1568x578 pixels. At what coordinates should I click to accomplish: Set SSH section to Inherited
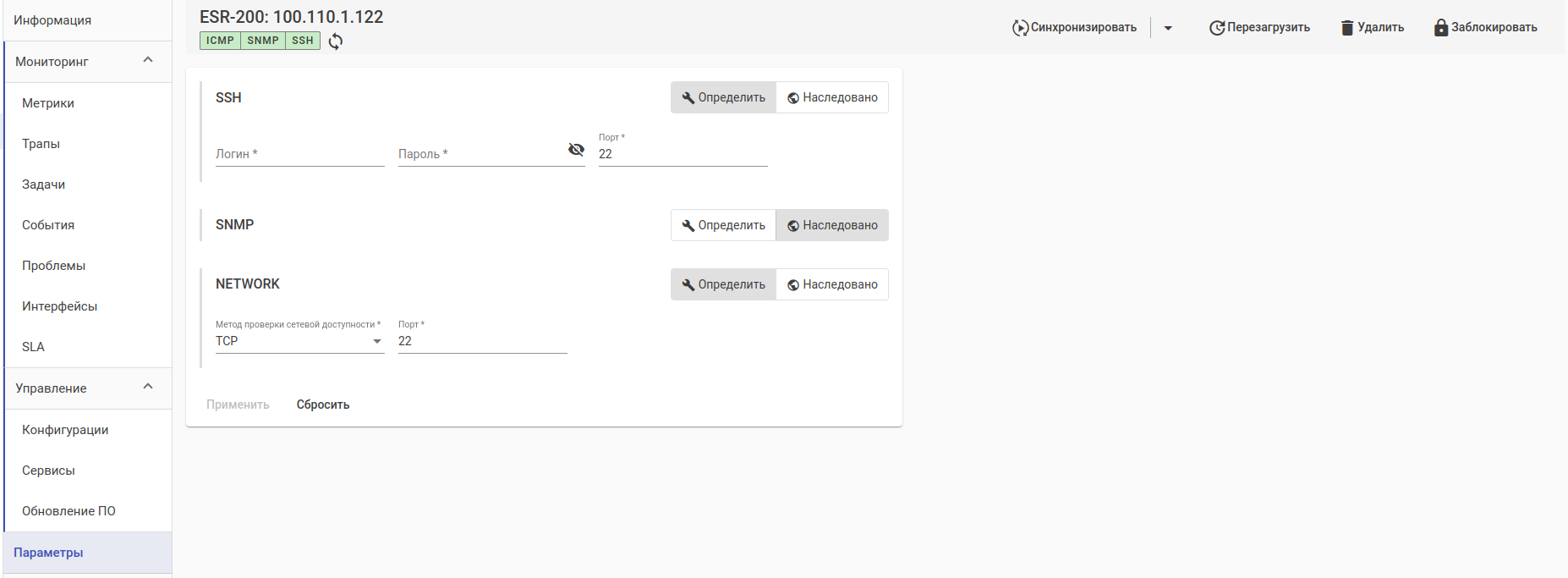pyautogui.click(x=832, y=97)
